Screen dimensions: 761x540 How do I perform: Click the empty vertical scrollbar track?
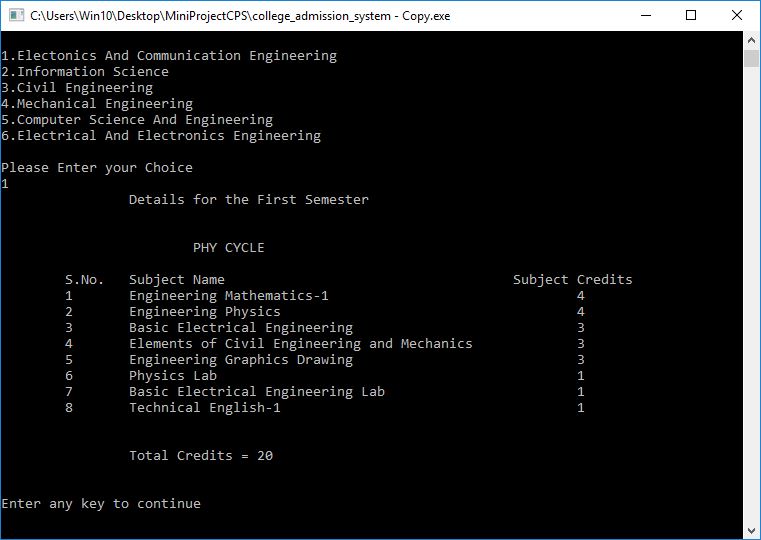752,300
